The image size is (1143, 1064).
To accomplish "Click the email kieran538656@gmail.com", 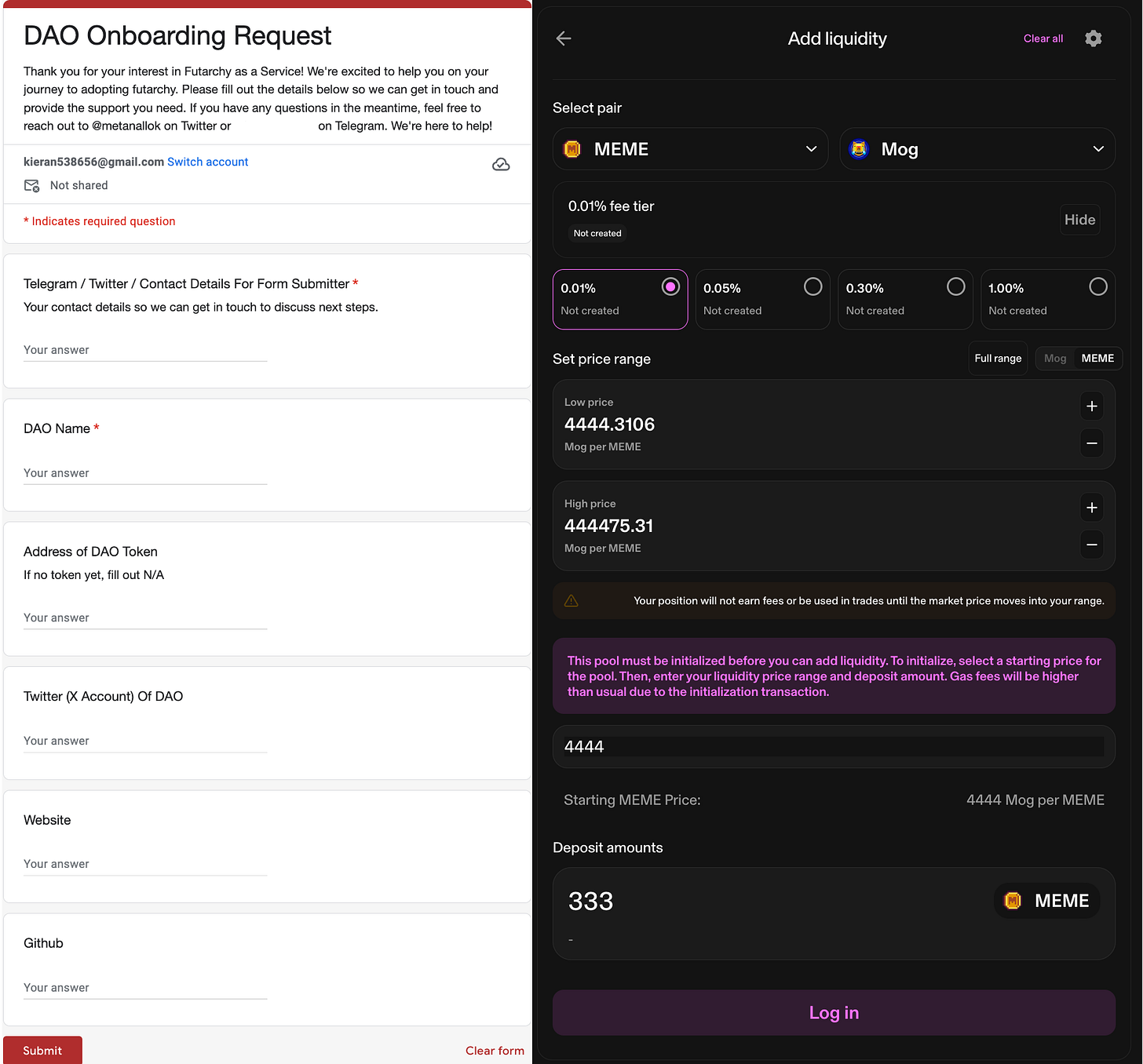I will click(x=93, y=162).
